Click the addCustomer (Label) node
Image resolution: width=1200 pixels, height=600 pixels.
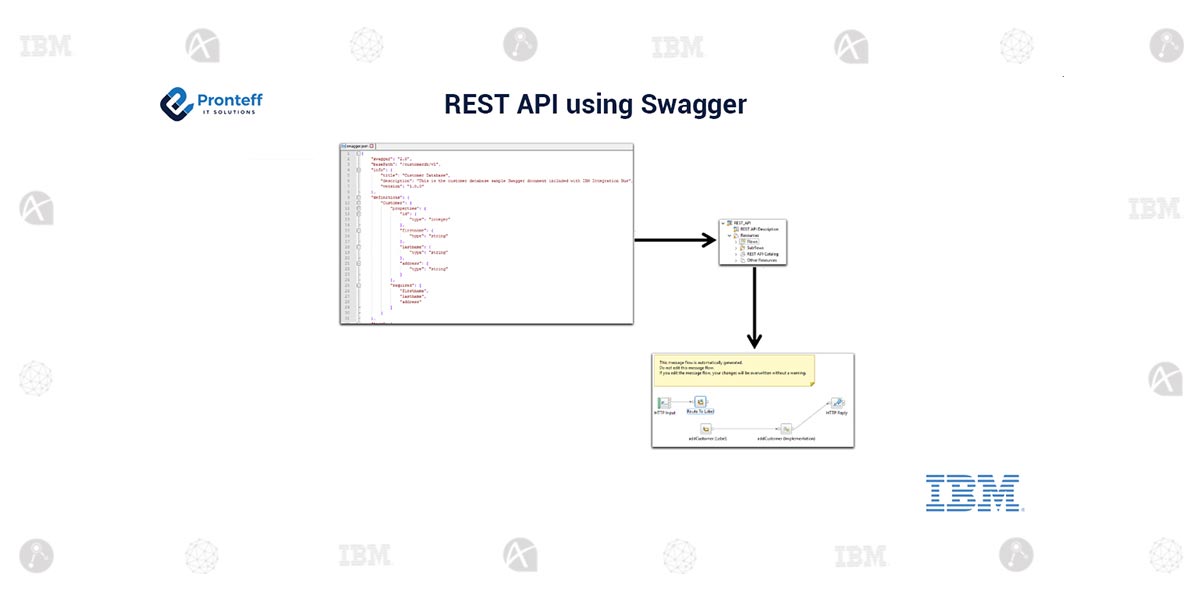click(706, 429)
